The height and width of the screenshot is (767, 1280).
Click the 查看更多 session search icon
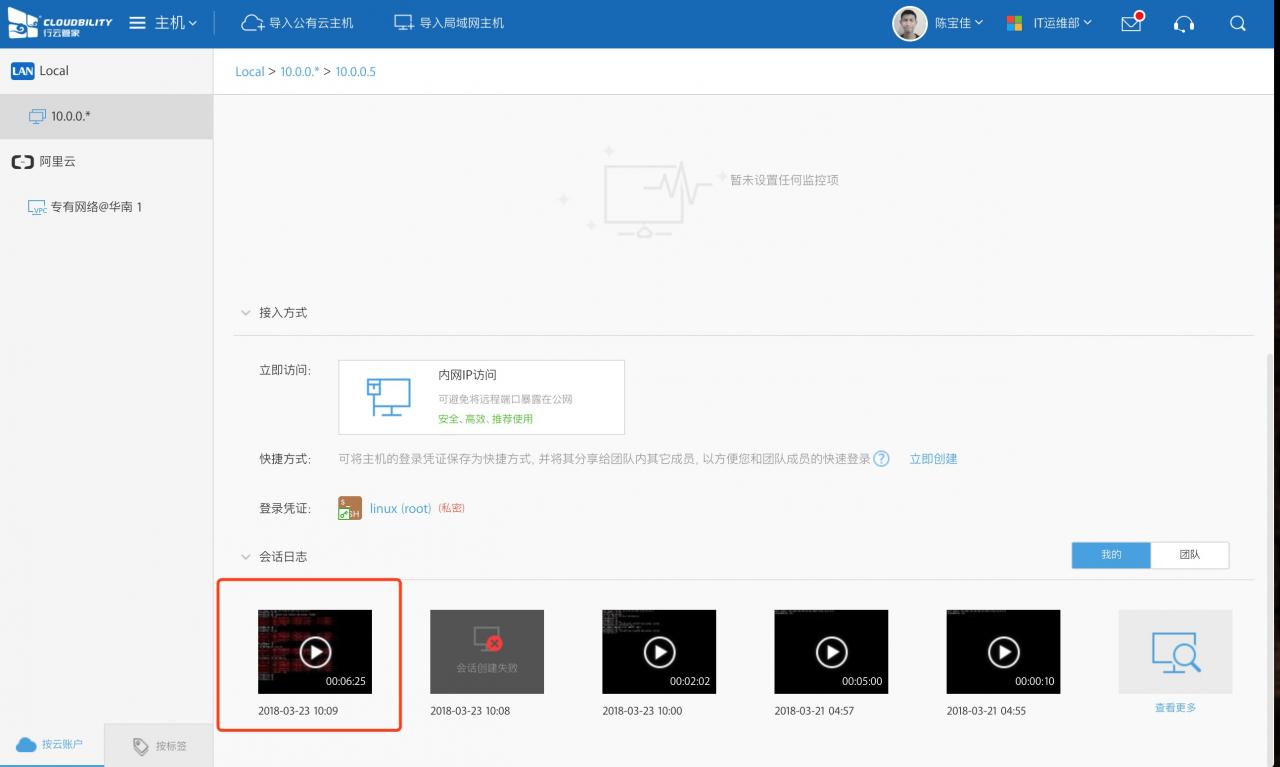(x=1175, y=652)
